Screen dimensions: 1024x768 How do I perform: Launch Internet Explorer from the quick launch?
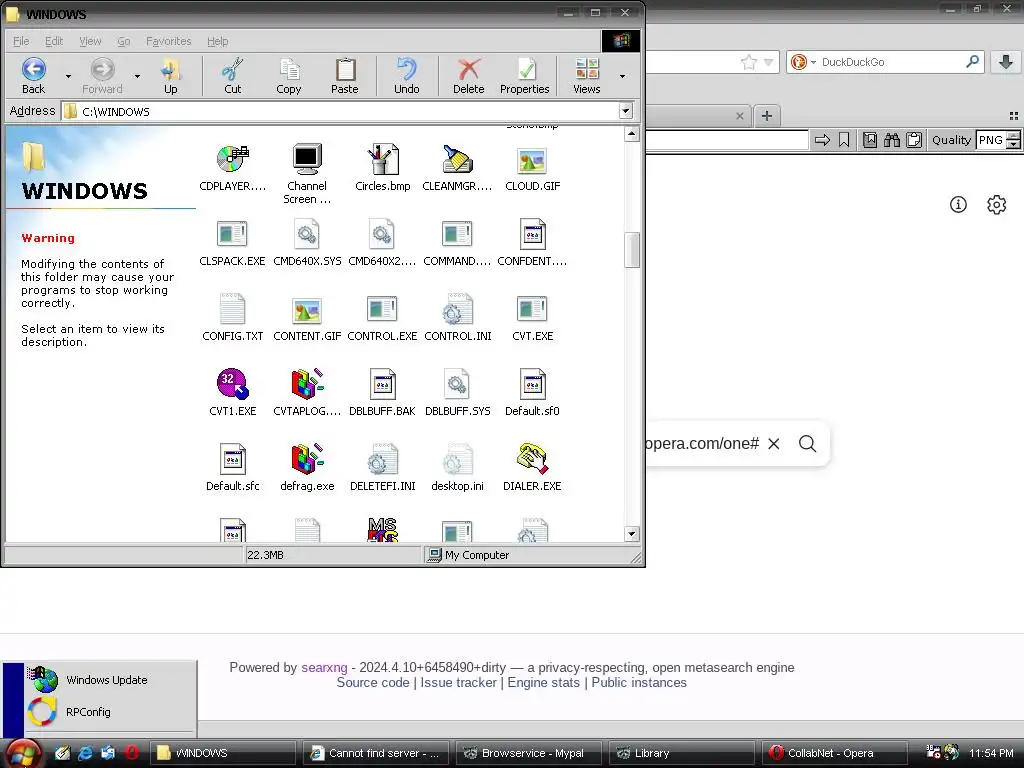tap(85, 753)
